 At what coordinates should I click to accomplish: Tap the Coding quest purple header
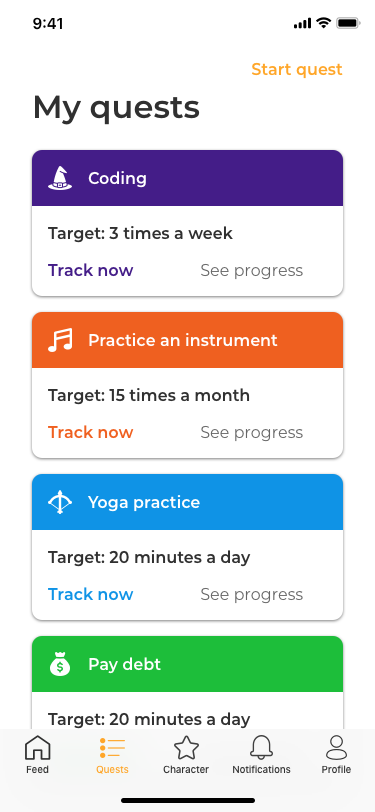click(x=188, y=178)
